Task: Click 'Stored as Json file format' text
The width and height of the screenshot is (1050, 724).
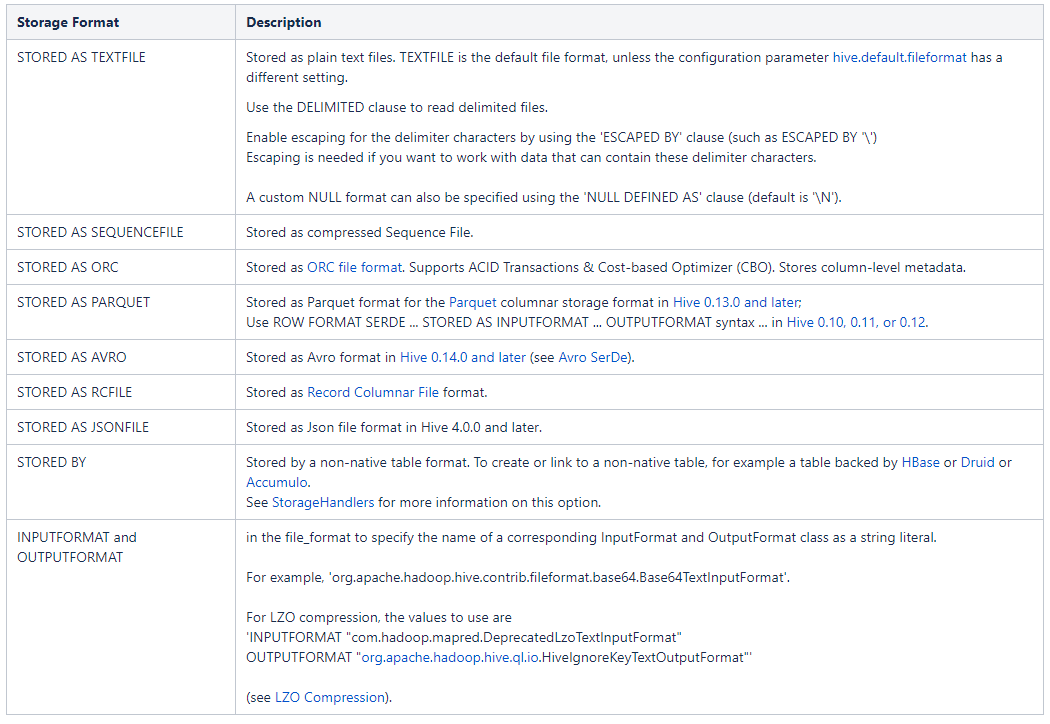Action: click(394, 428)
